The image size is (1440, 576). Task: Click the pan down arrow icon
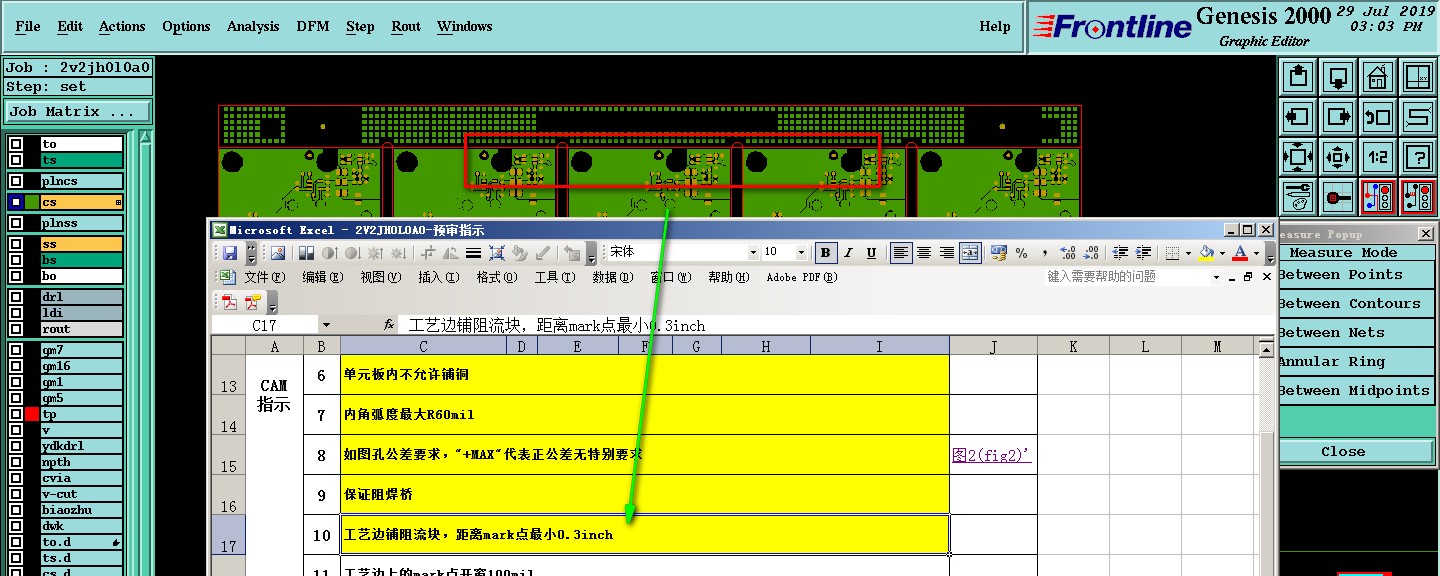click(x=1338, y=76)
